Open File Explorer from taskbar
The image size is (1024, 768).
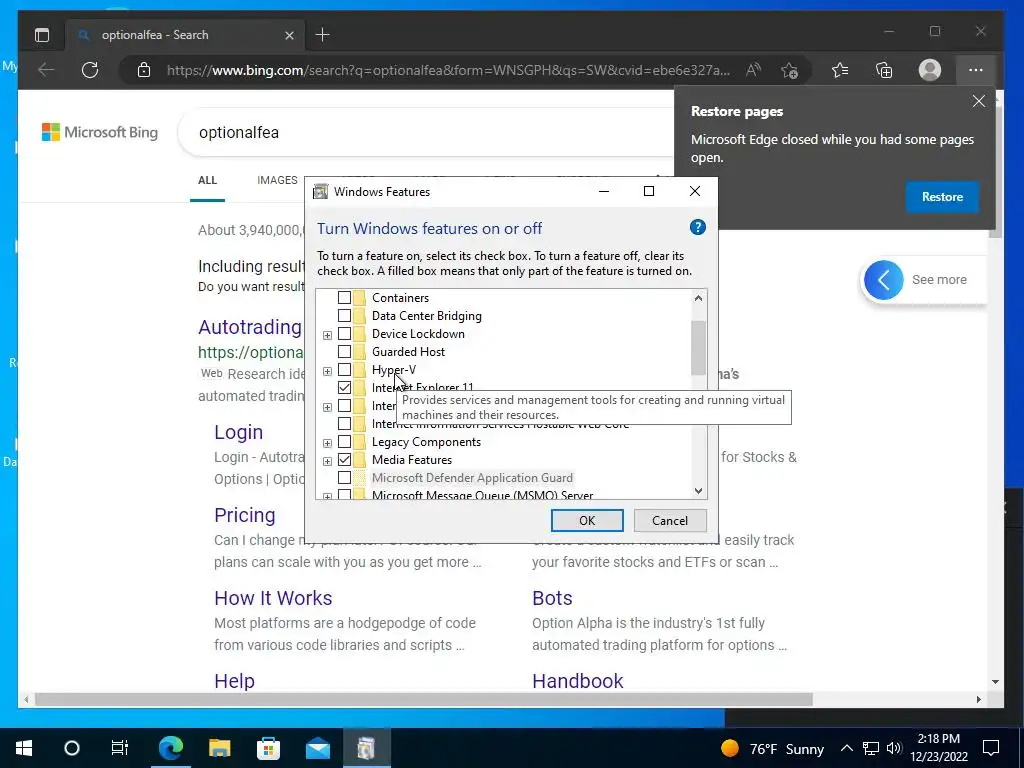pos(219,748)
